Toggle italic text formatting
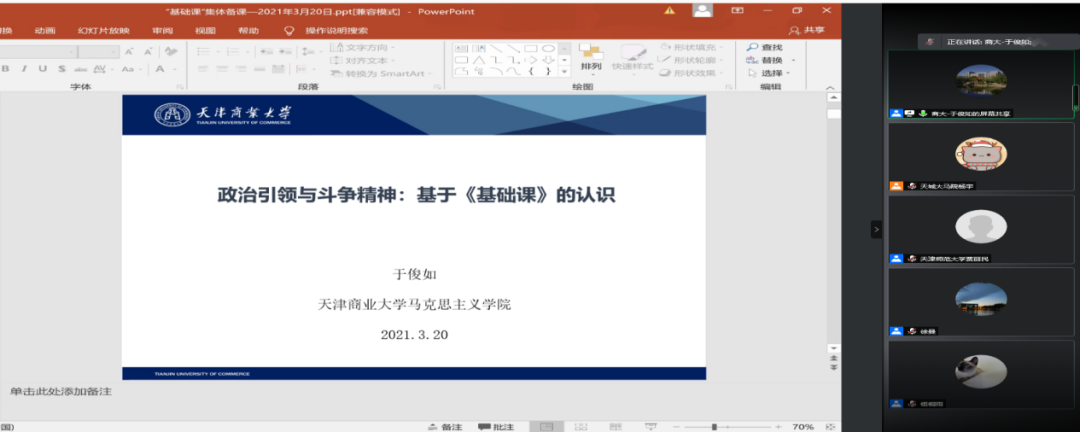The height and width of the screenshot is (432, 1080). 23,69
